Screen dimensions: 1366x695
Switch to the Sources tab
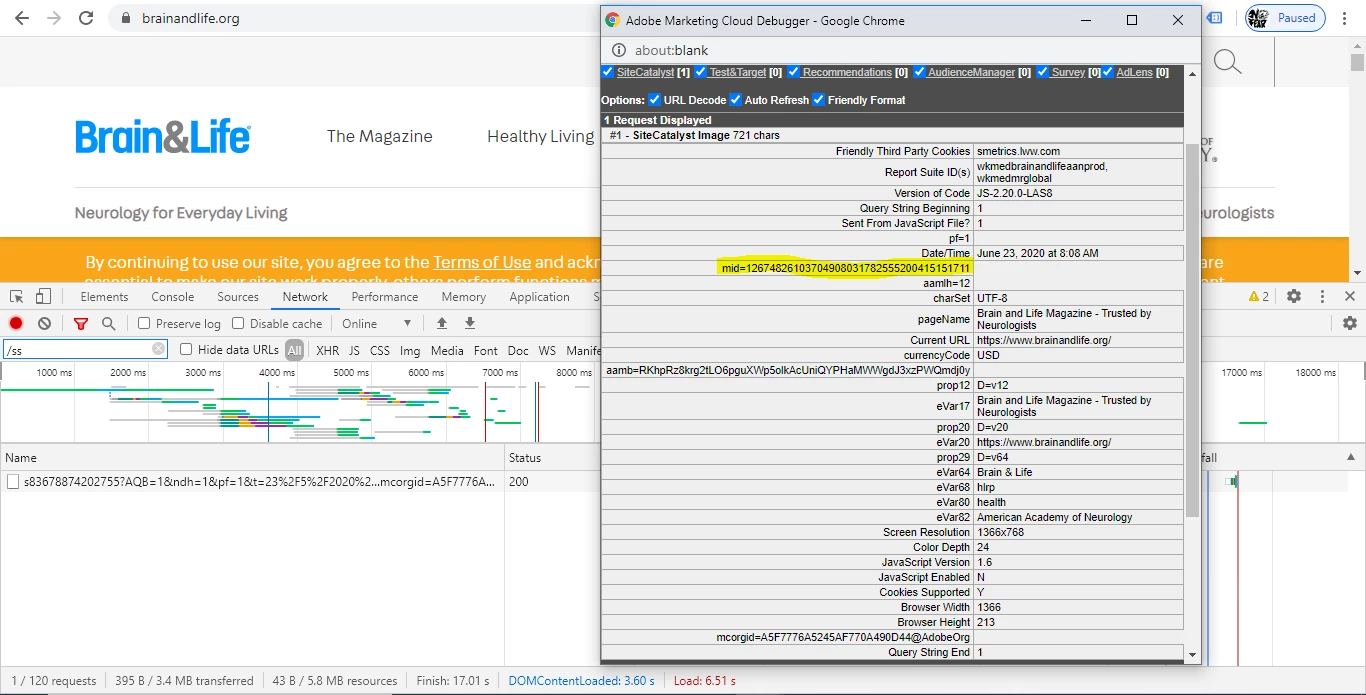pos(238,296)
